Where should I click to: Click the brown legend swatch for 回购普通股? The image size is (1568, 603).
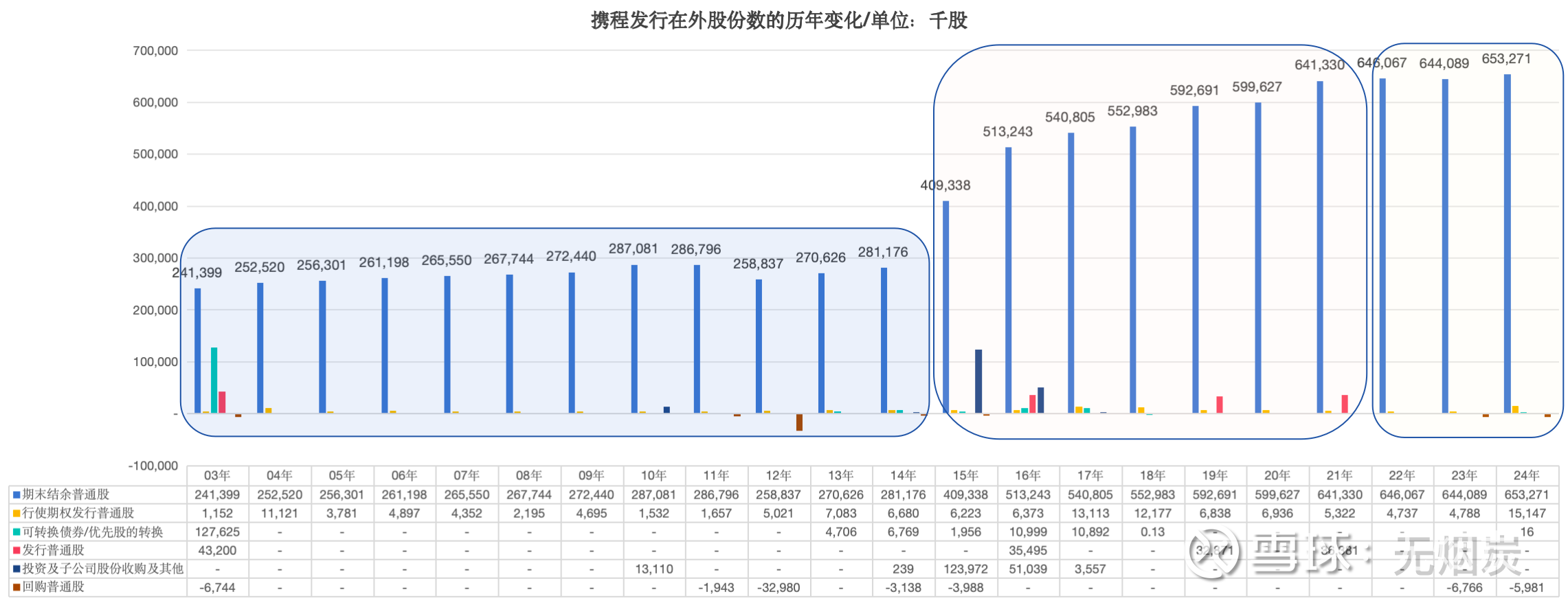click(x=16, y=587)
